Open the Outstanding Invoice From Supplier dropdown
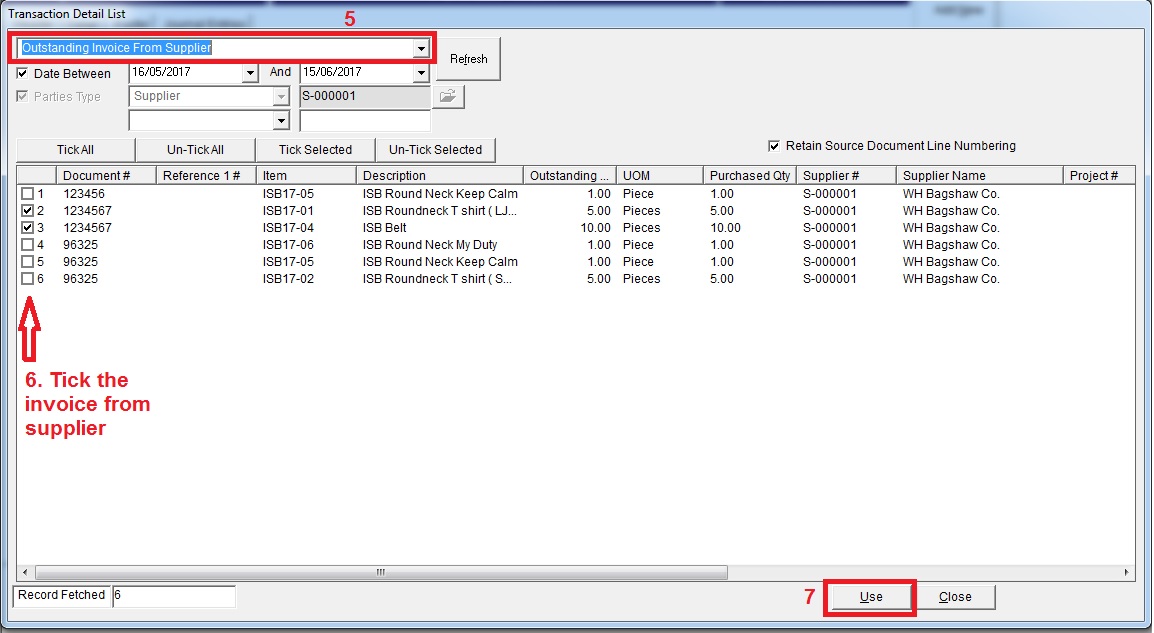This screenshot has width=1154, height=633. pos(421,49)
